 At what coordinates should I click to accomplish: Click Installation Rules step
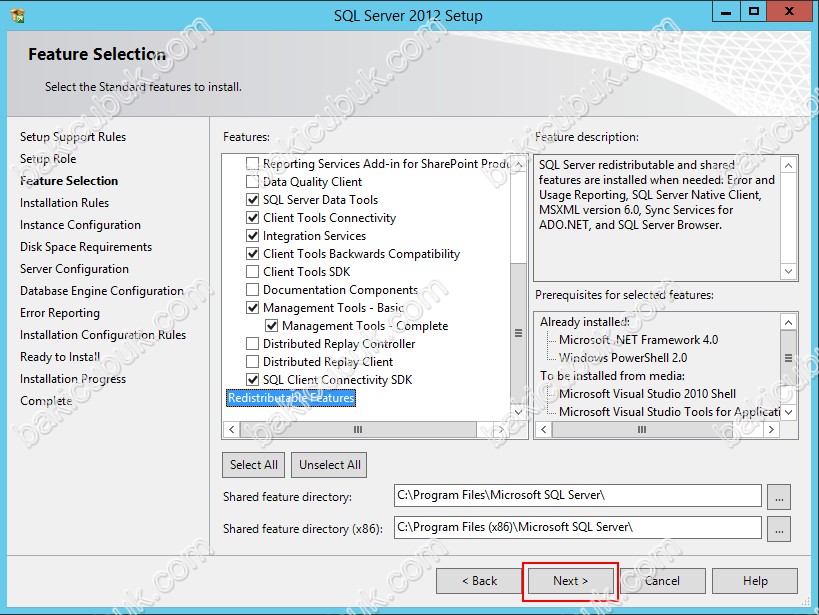click(64, 203)
